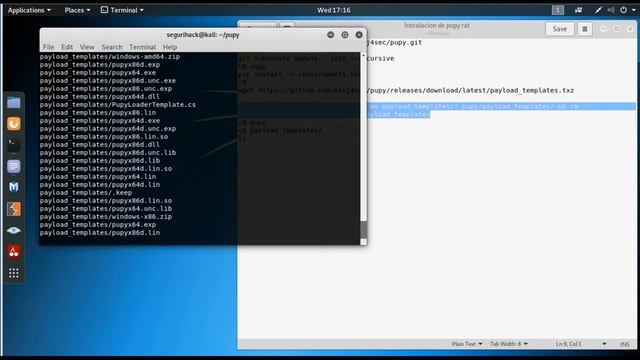This screenshot has width=640, height=360.
Task: Click payload_templates/PupyLoaderTemplate.cs line
Action: [x=118, y=104]
